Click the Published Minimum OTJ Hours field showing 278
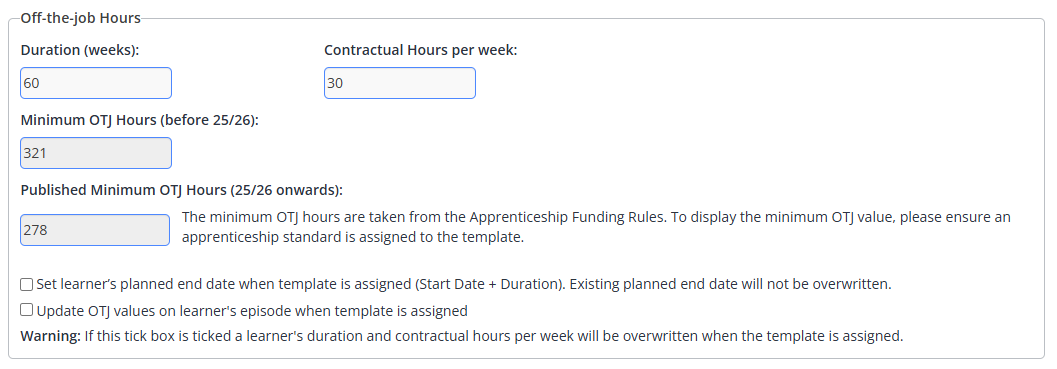Image resolution: width=1057 pixels, height=369 pixels. click(95, 230)
